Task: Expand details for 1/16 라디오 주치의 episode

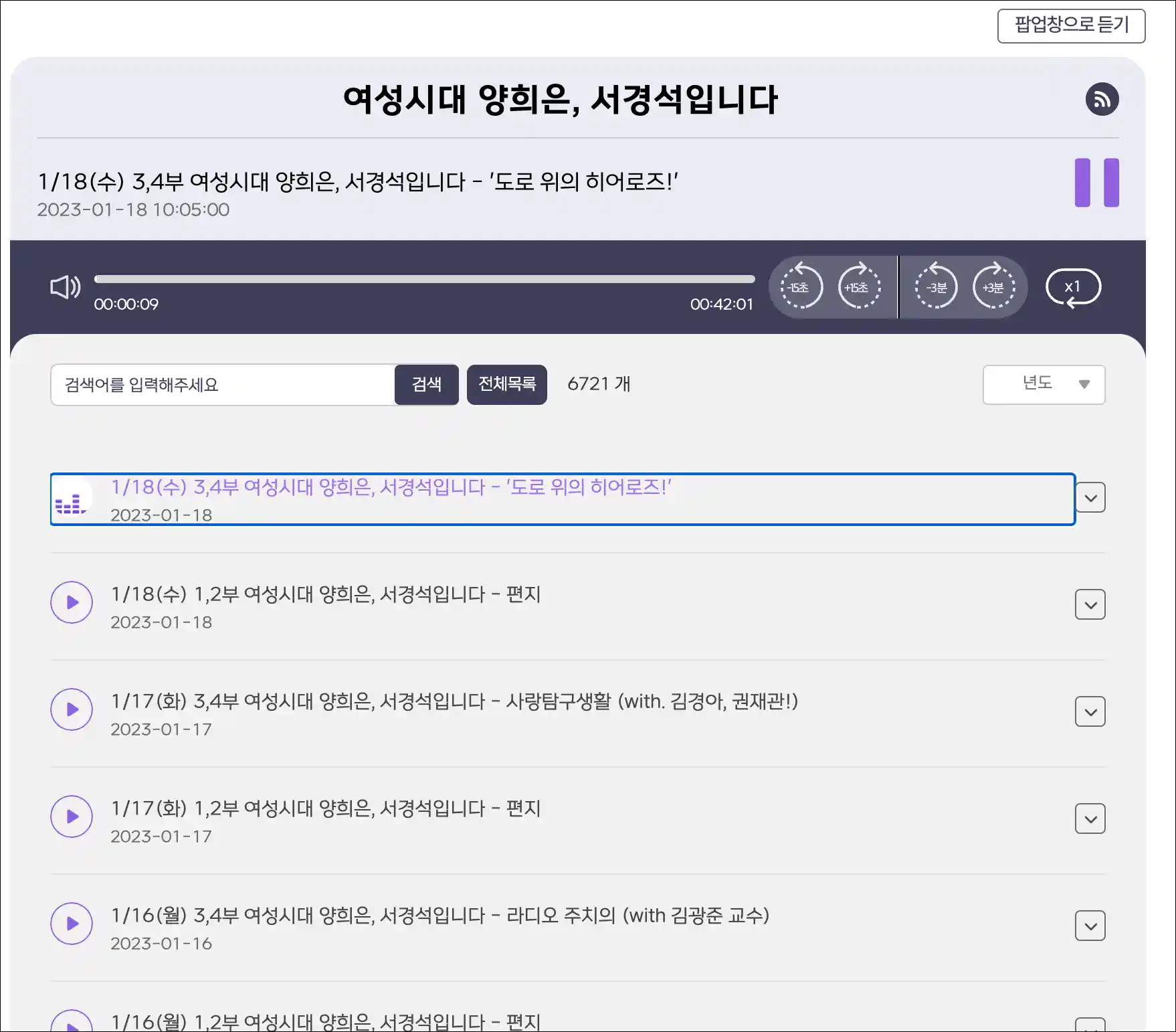Action: [x=1090, y=926]
